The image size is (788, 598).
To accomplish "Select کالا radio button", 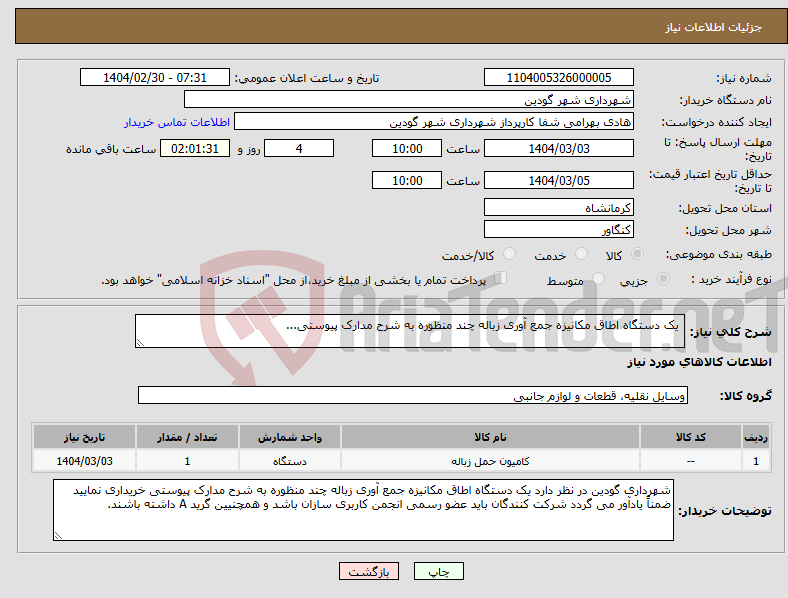I will 637,254.
